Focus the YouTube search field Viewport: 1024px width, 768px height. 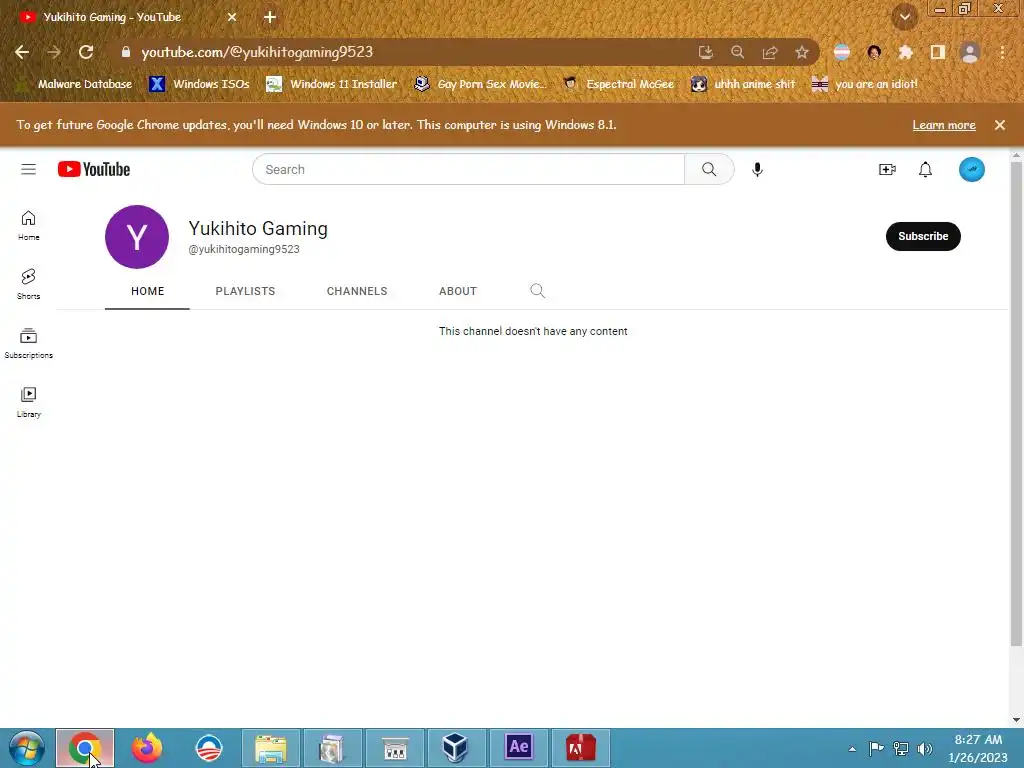[468, 170]
